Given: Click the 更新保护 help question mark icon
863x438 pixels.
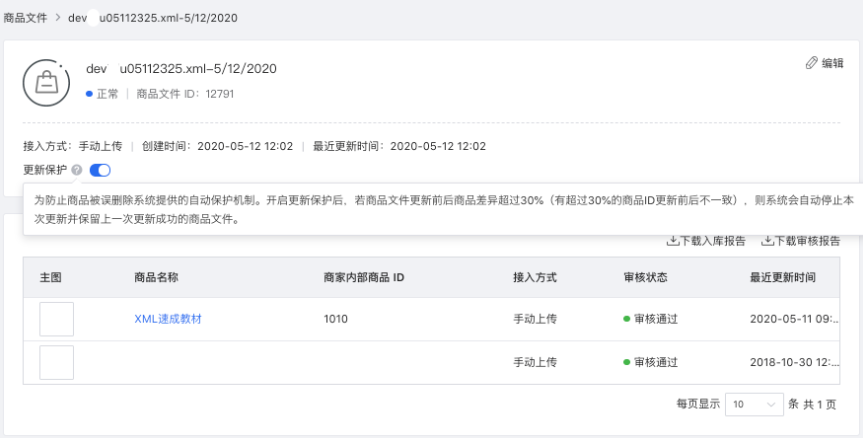Looking at the screenshot, I should pyautogui.click(x=77, y=170).
